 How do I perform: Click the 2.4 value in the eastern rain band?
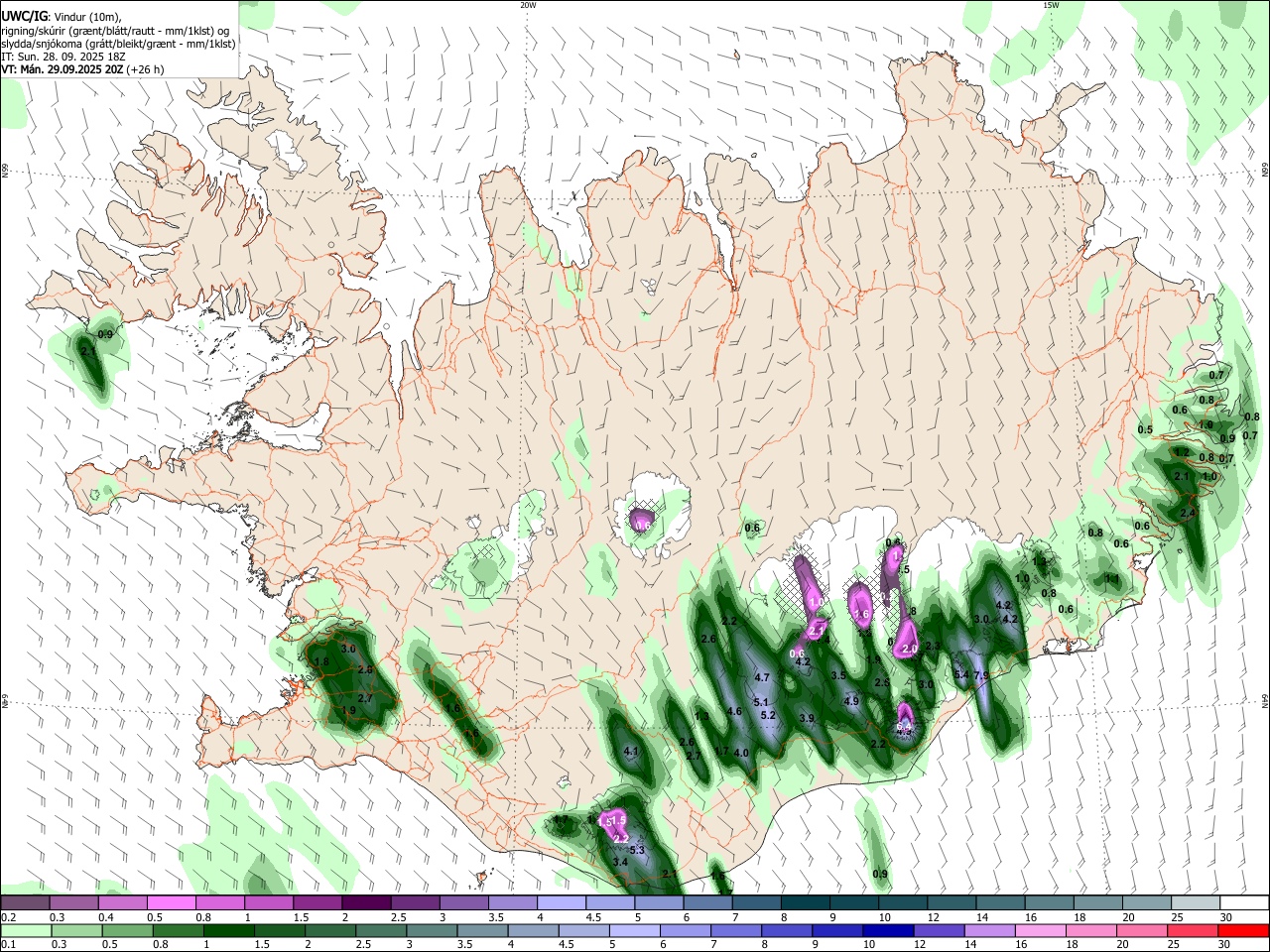[x=1188, y=513]
